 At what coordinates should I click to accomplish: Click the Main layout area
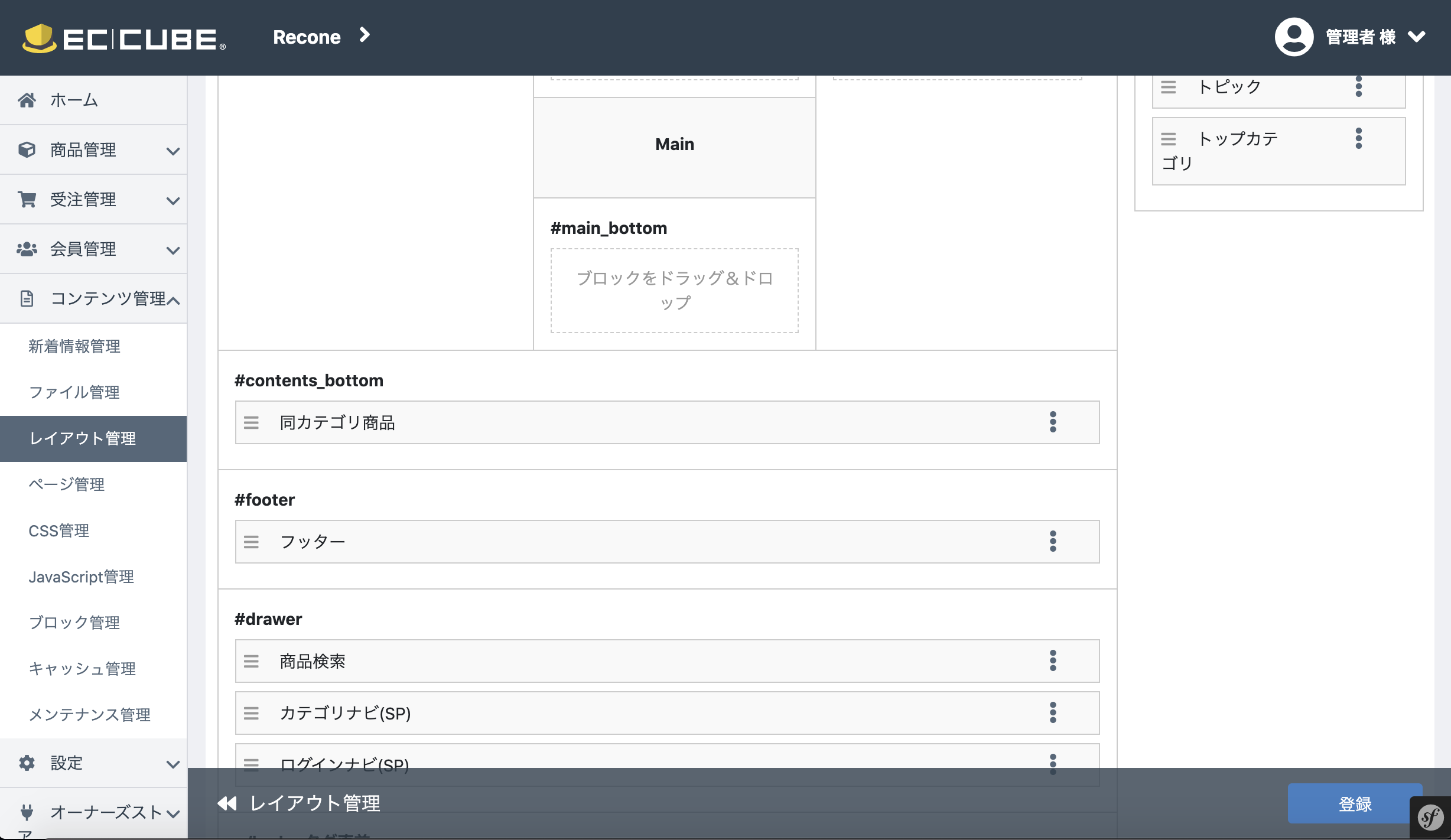[675, 148]
